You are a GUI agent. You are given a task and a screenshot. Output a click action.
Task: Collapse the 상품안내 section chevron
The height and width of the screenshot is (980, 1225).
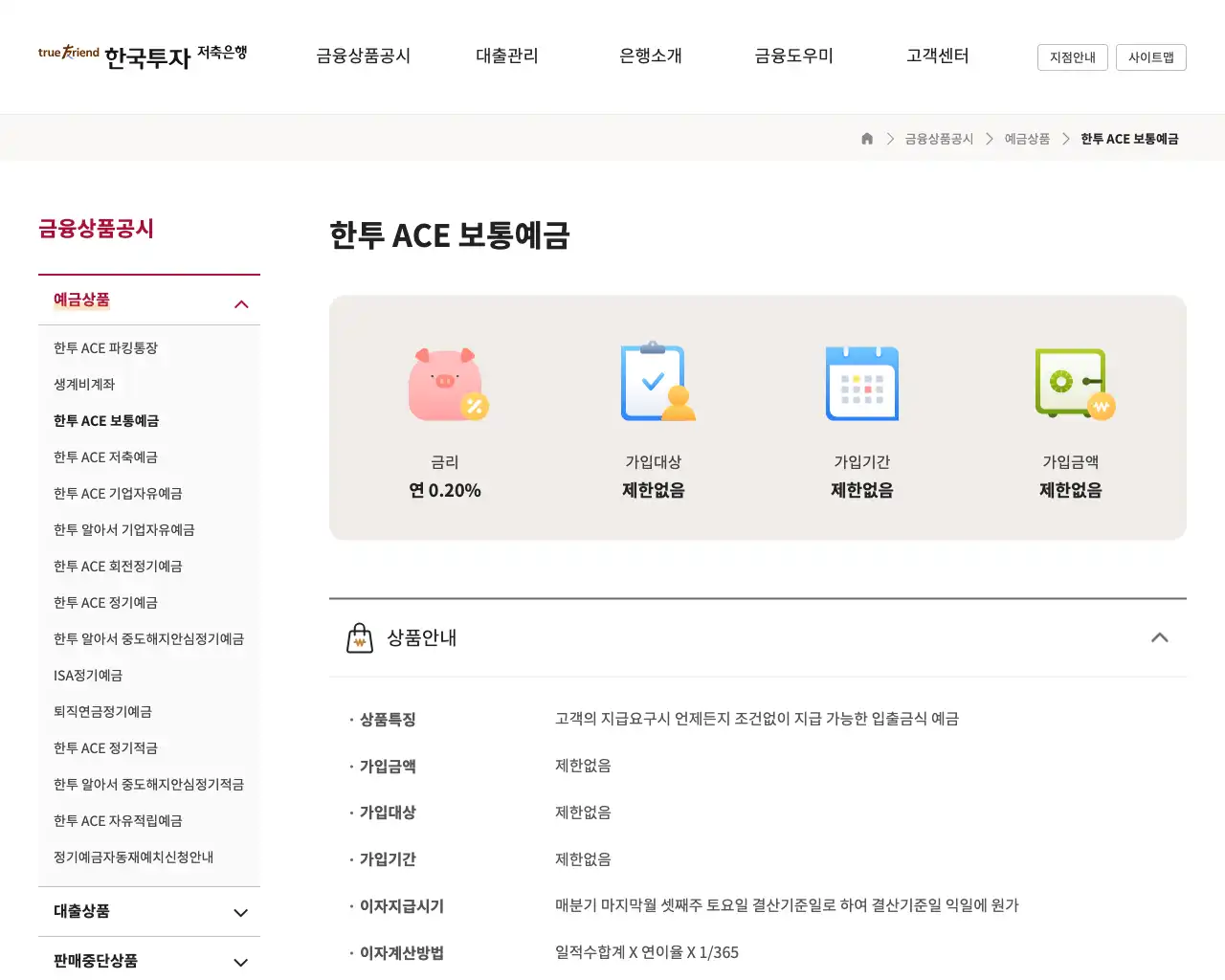(x=1160, y=637)
